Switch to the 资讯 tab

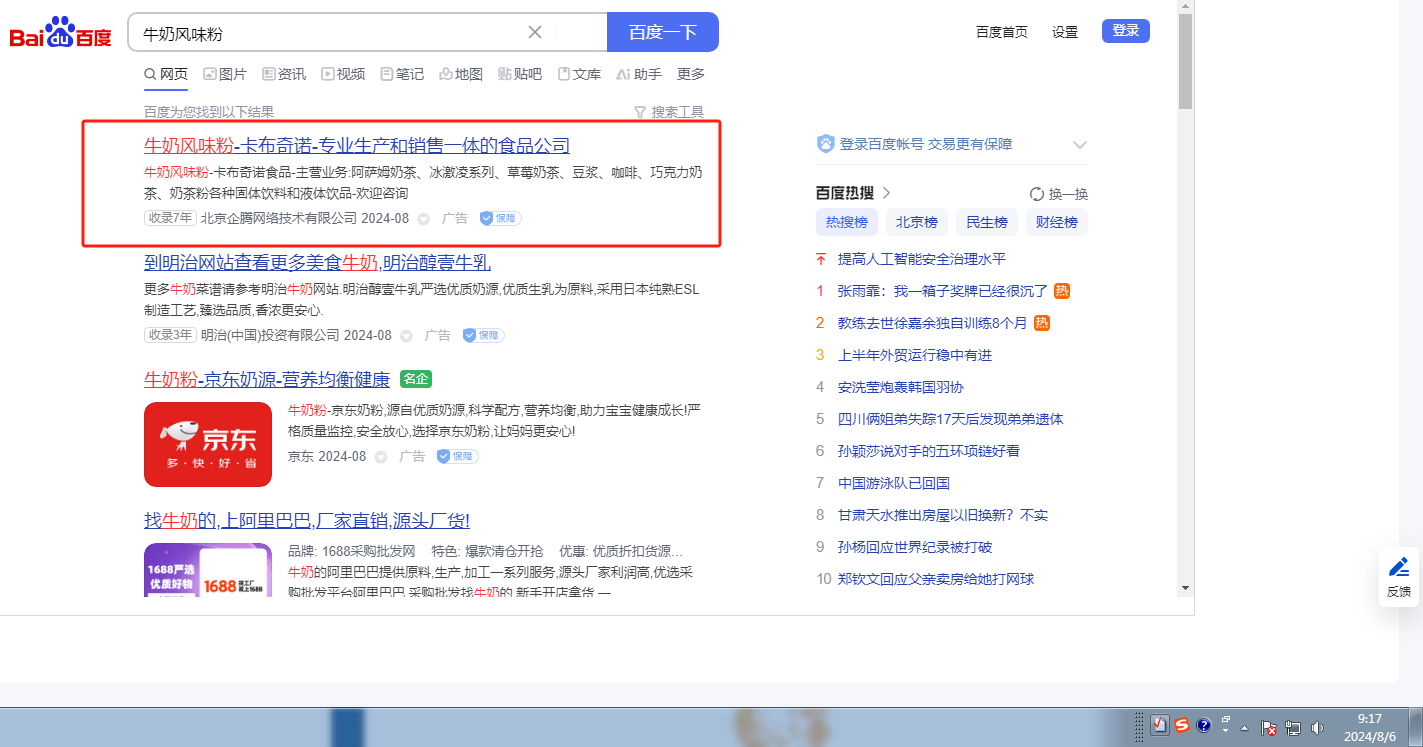(284, 74)
